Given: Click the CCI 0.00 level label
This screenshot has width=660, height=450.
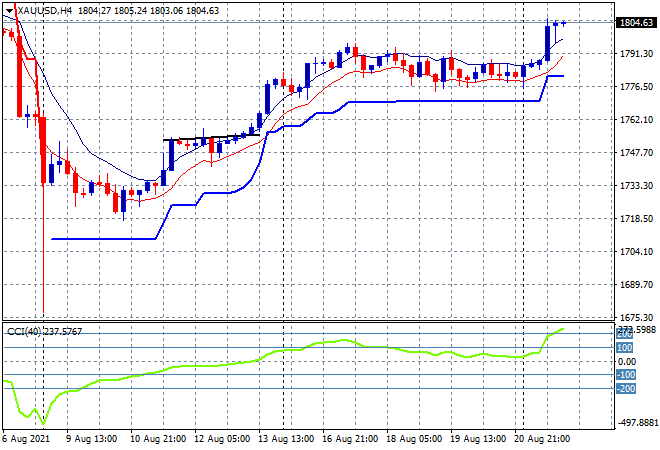Looking at the screenshot, I should [x=627, y=362].
